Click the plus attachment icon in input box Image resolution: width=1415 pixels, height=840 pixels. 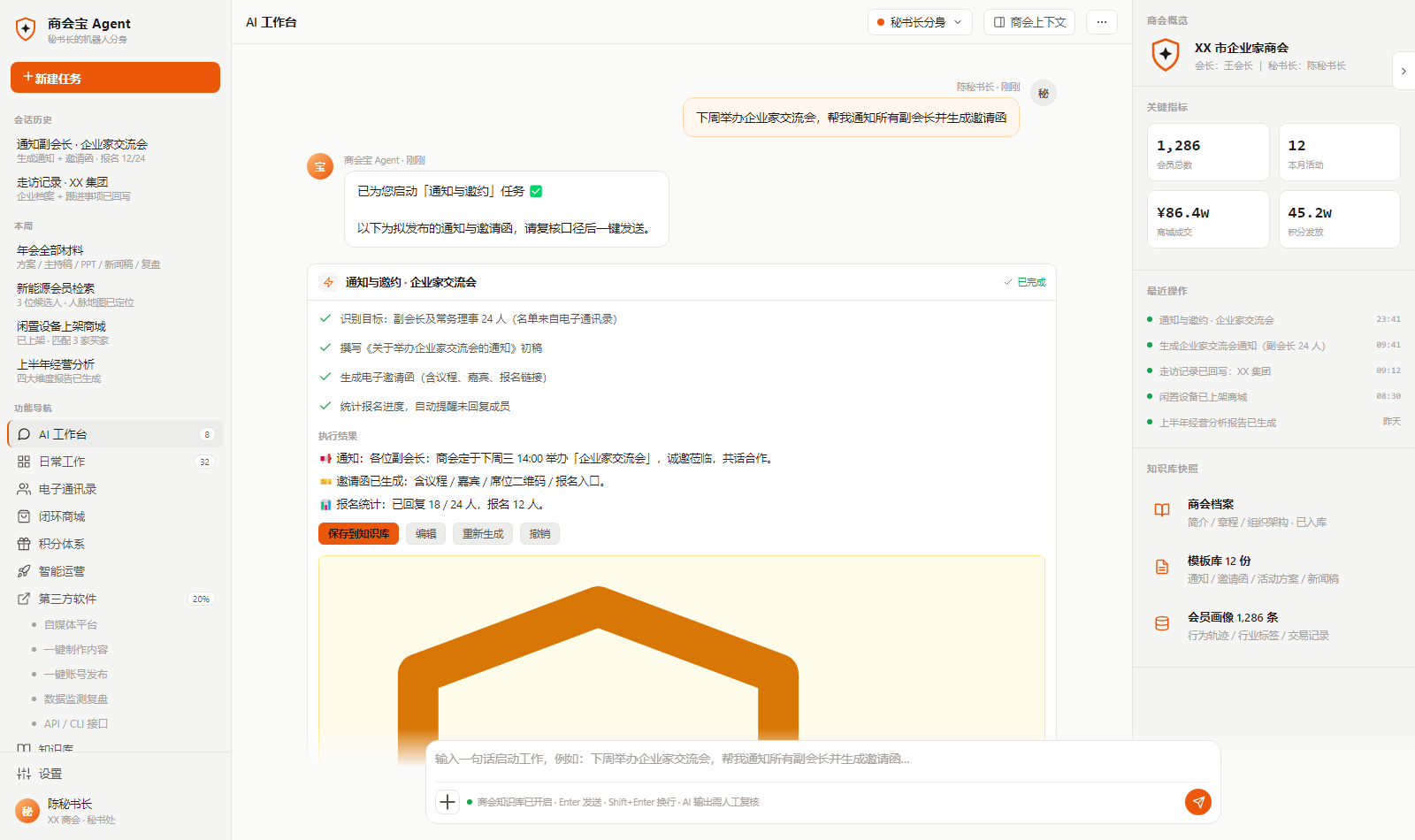pyautogui.click(x=447, y=802)
